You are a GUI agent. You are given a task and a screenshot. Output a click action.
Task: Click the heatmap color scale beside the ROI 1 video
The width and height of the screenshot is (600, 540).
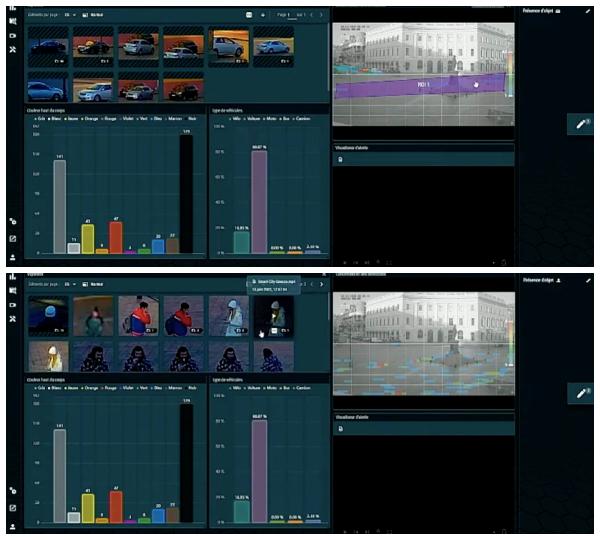point(511,75)
